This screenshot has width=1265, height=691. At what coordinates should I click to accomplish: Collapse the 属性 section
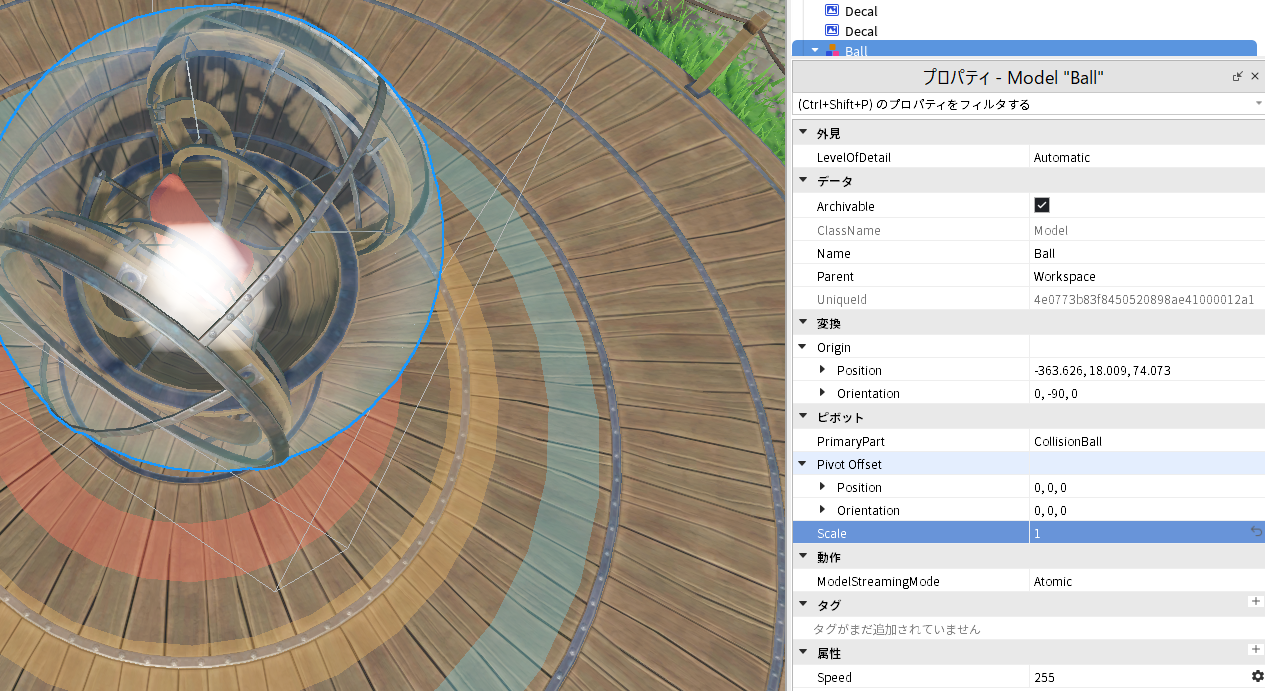[x=802, y=653]
